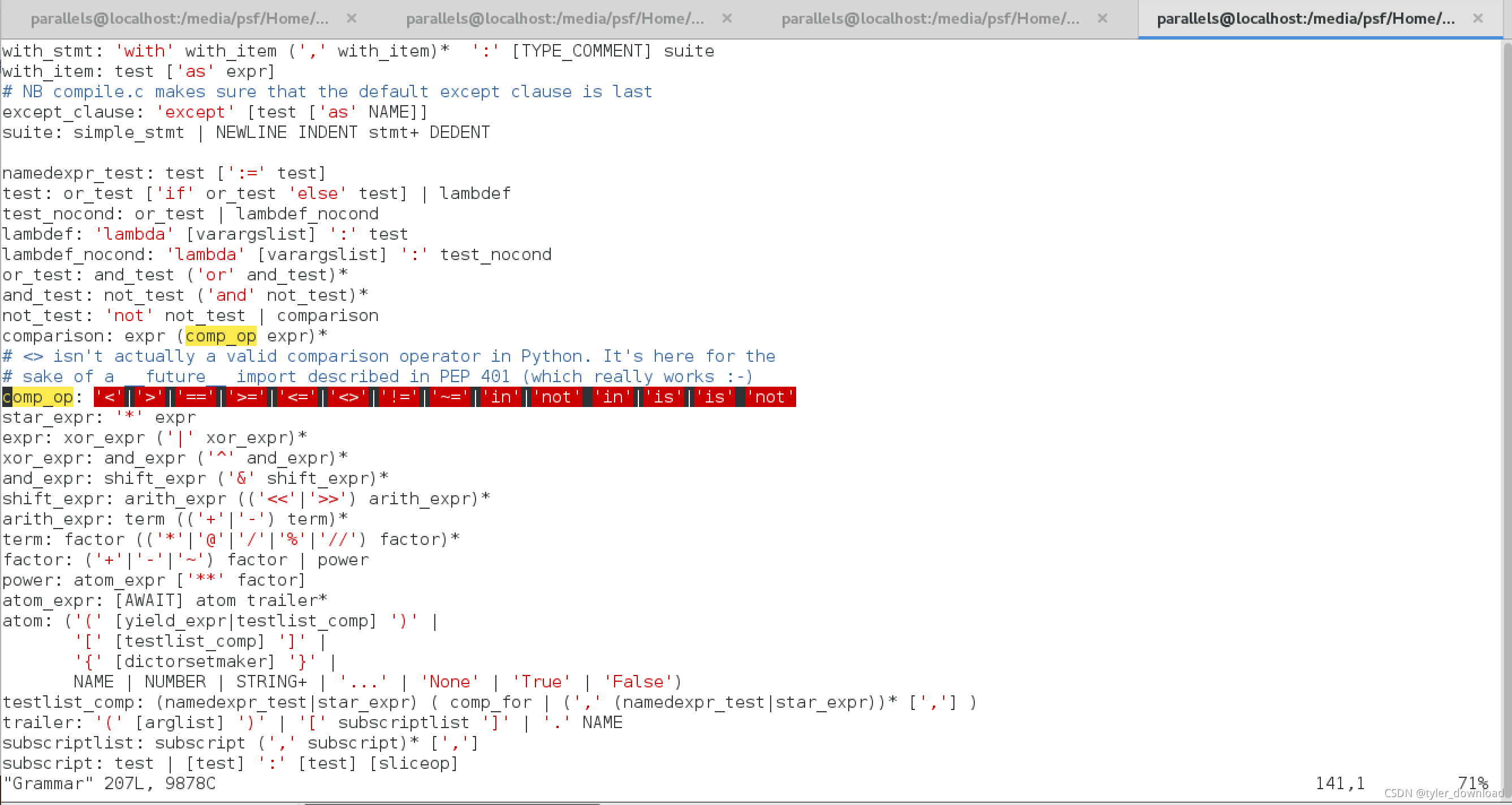Click the red-highlighted '!=' operator token
Image resolution: width=1512 pixels, height=805 pixels.
400,397
